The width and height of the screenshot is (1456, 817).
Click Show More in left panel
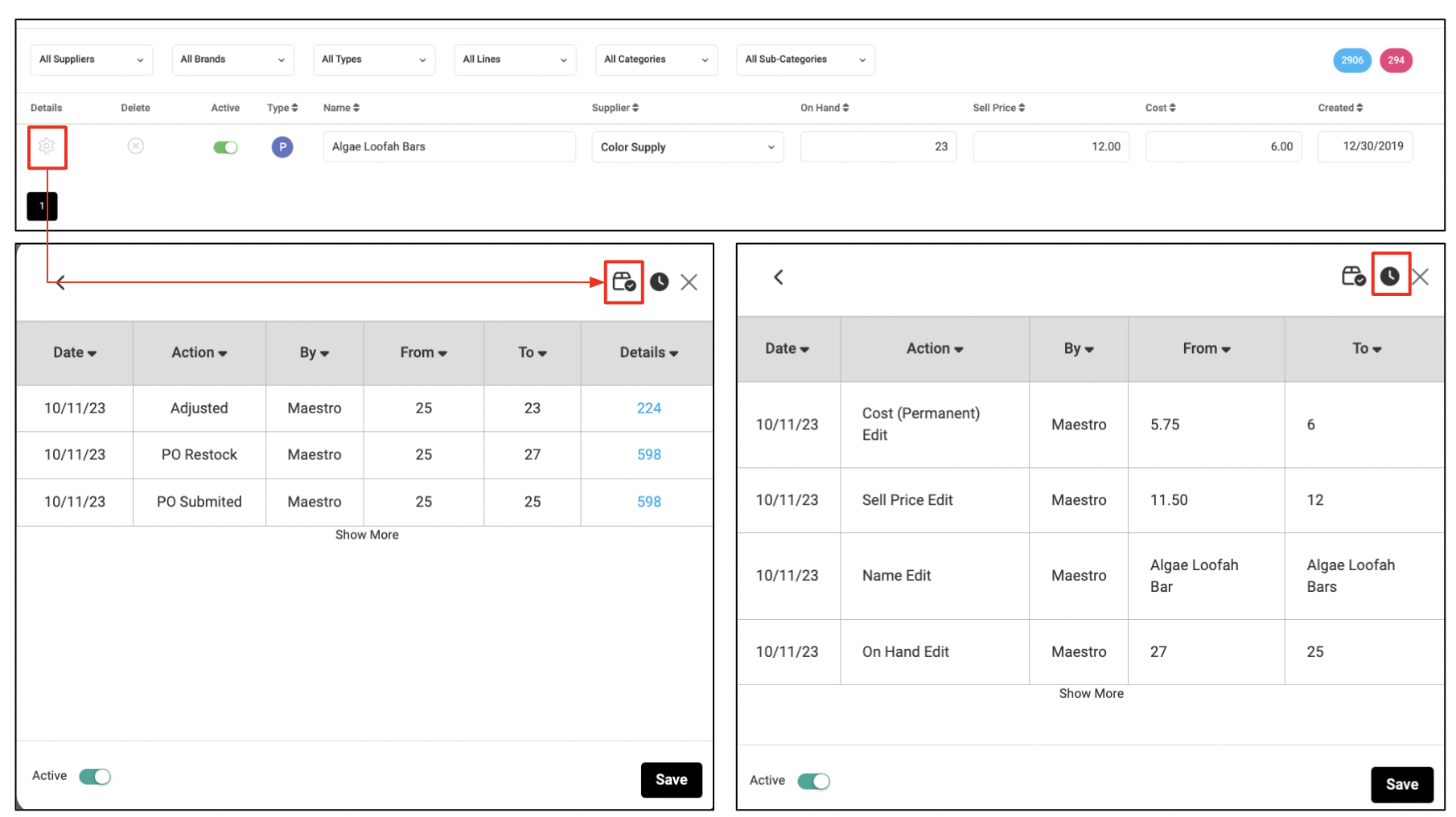367,536
